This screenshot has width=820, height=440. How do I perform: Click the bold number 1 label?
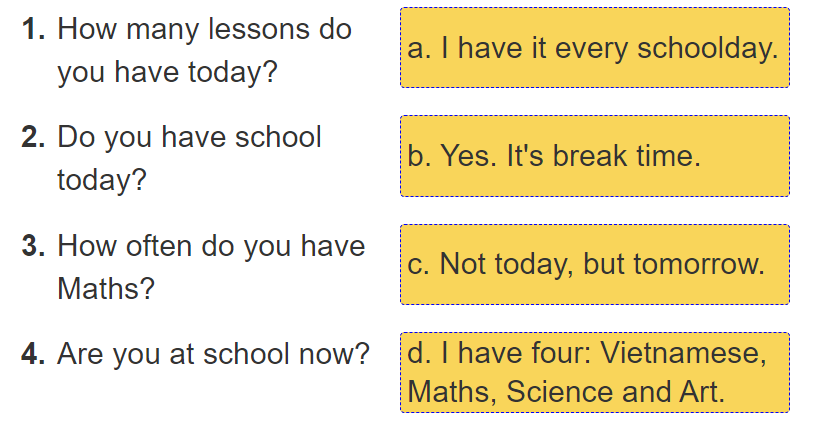pos(34,29)
